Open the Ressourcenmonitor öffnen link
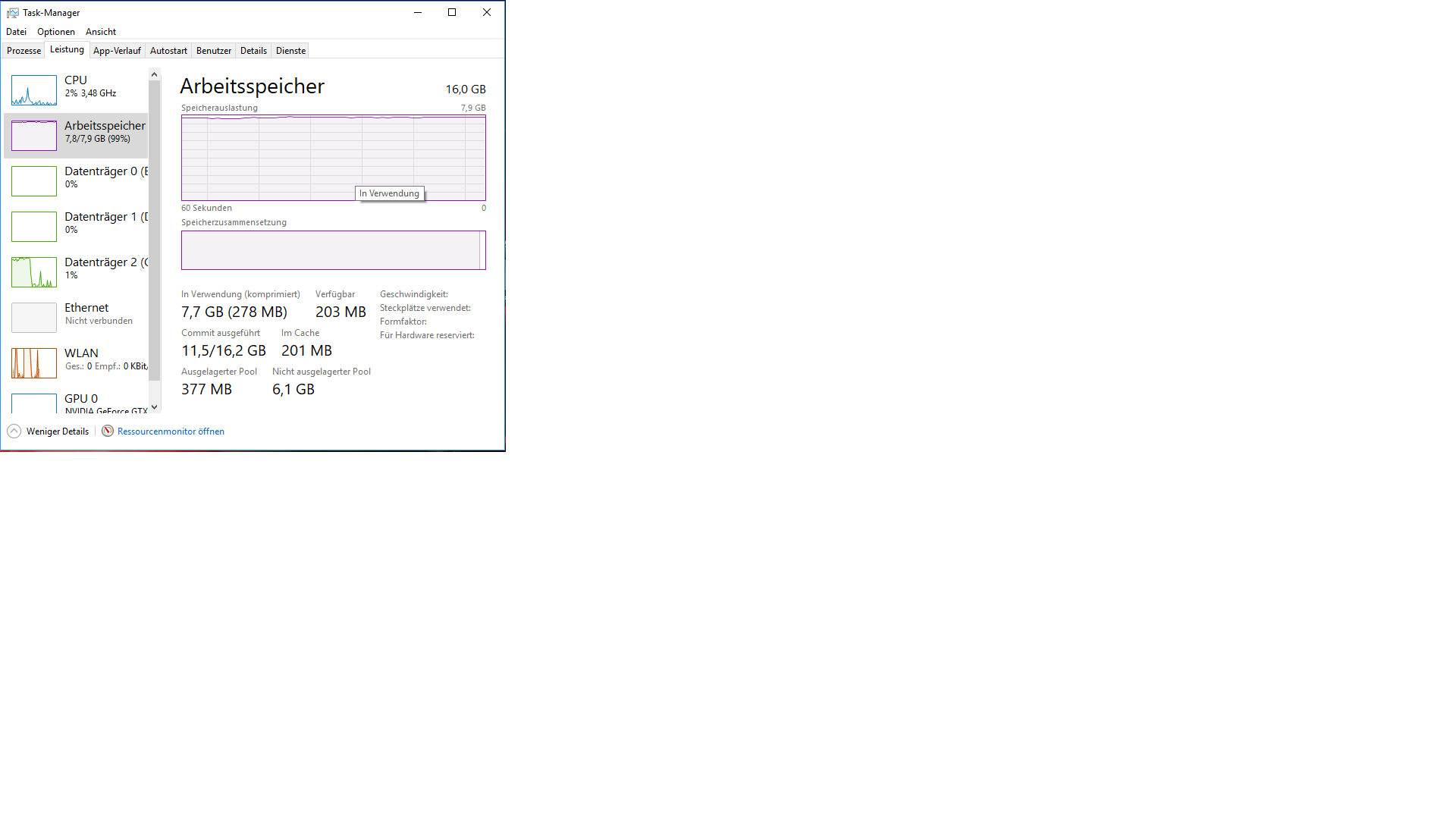The width and height of the screenshot is (1456, 819). click(x=171, y=431)
